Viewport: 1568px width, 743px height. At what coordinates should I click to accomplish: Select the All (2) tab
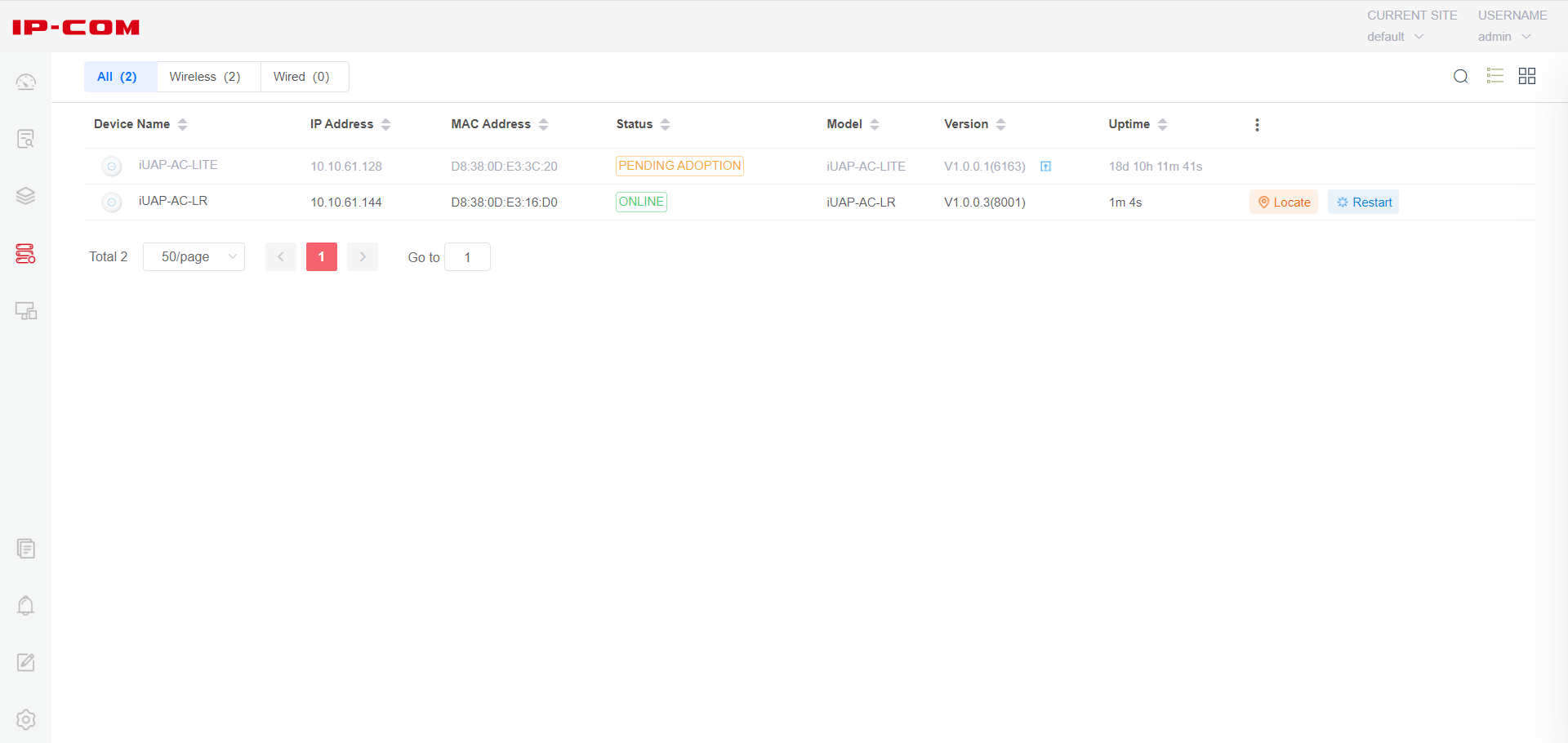[120, 77]
